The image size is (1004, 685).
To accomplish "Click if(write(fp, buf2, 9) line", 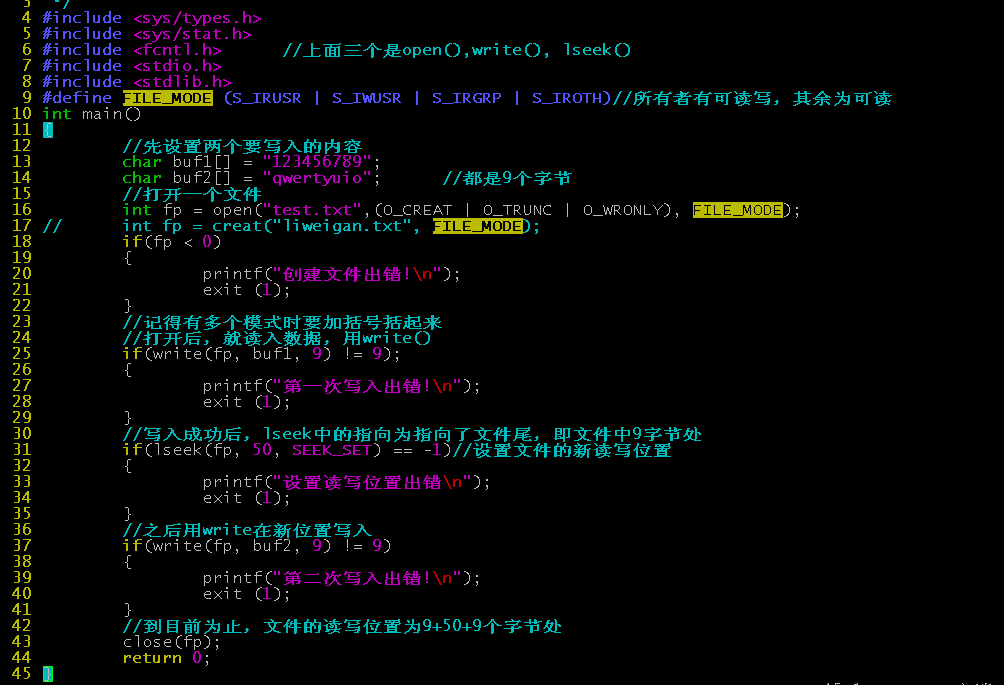I will (257, 545).
